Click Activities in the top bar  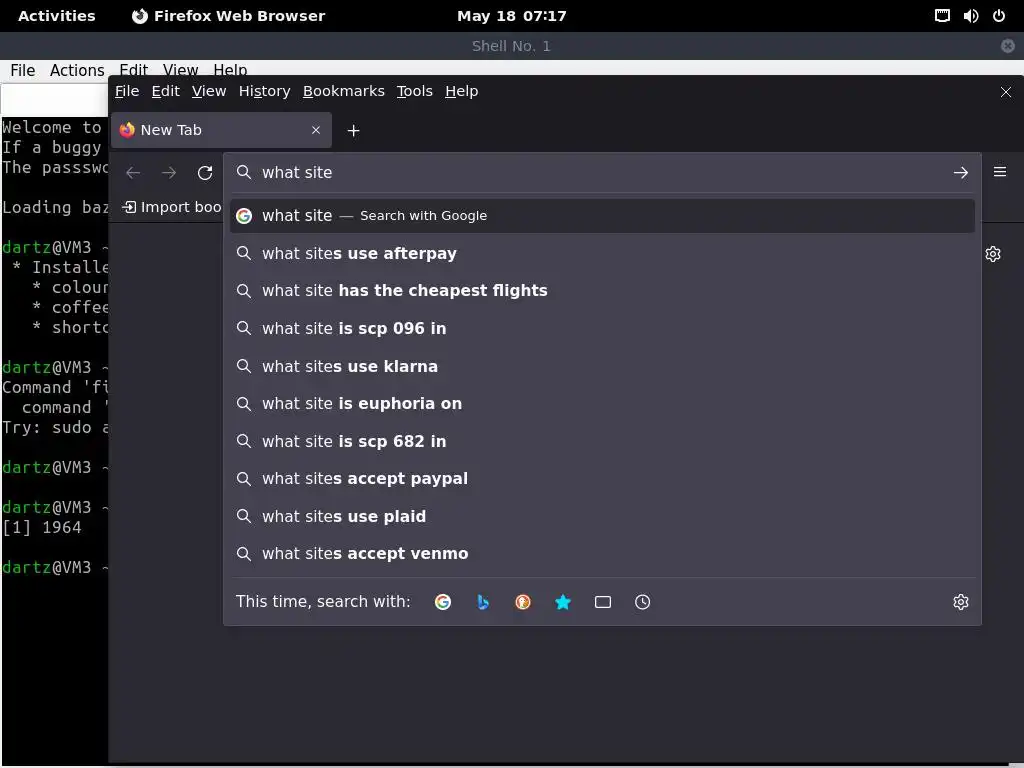coord(57,16)
